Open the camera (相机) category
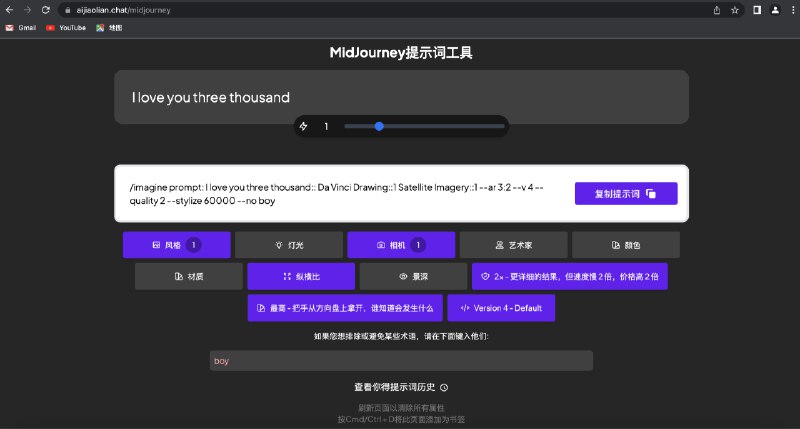 (401, 245)
